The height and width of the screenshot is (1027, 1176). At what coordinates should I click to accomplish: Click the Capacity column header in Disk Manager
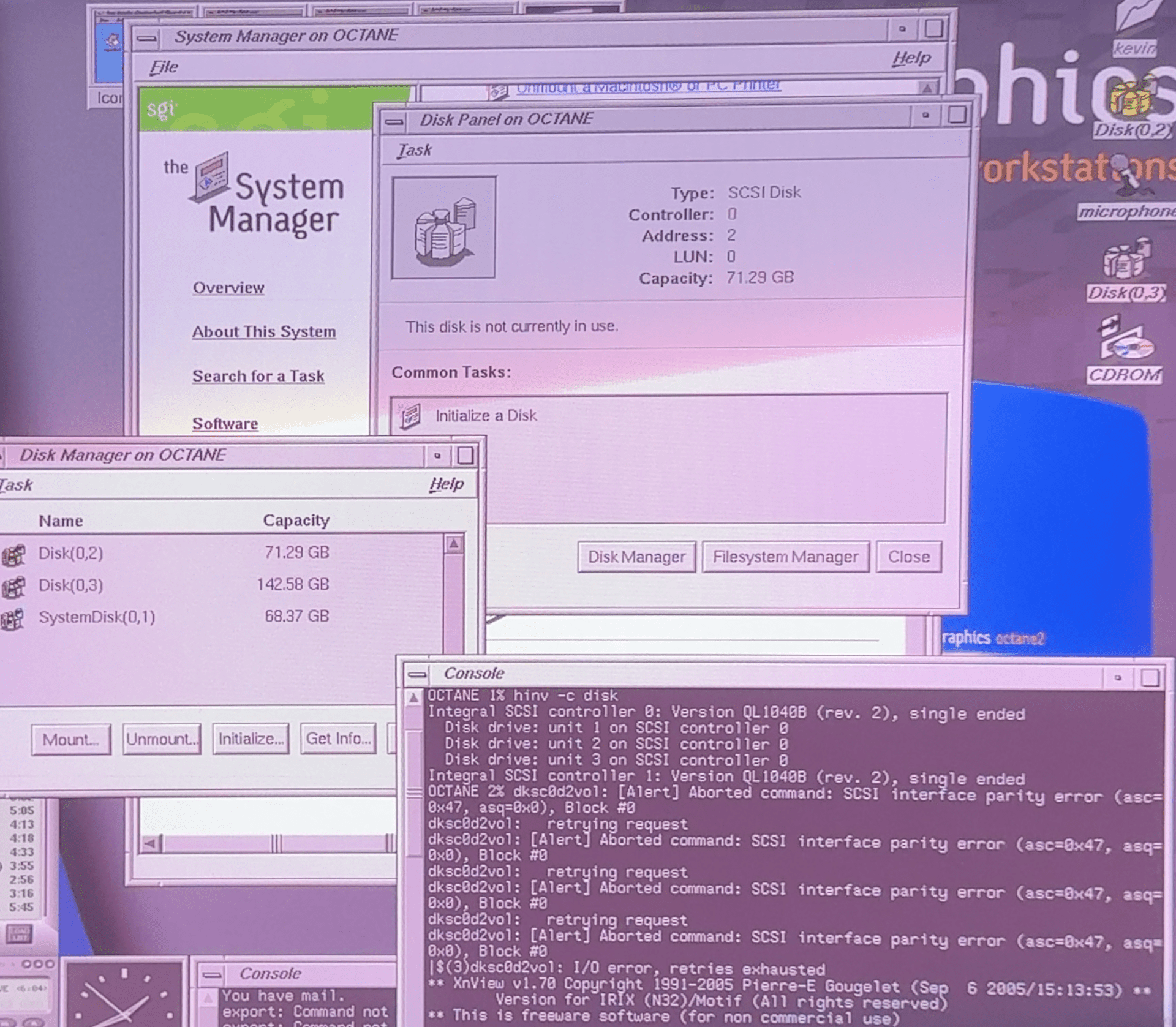pos(296,521)
